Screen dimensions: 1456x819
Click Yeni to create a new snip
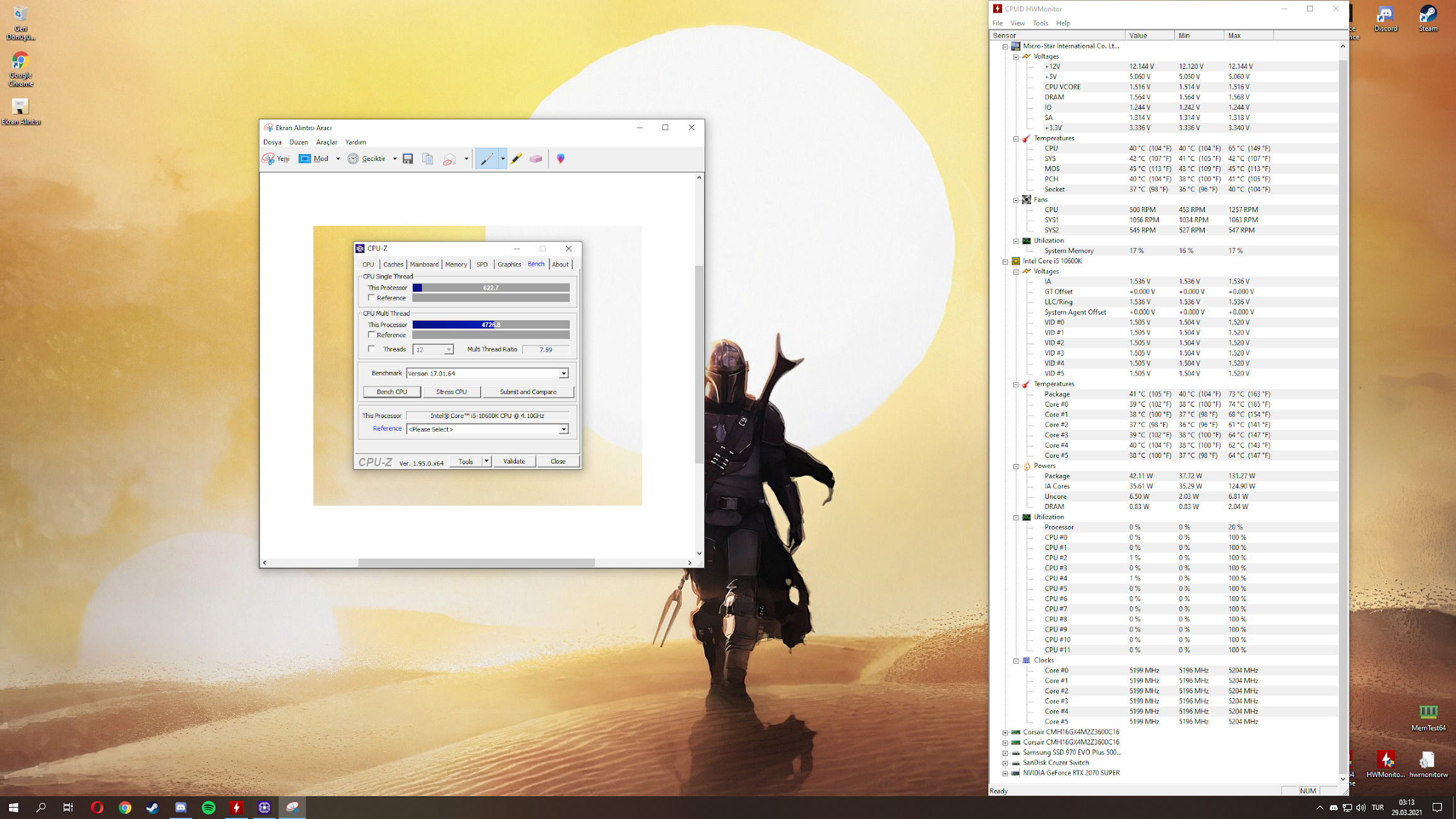pos(277,158)
